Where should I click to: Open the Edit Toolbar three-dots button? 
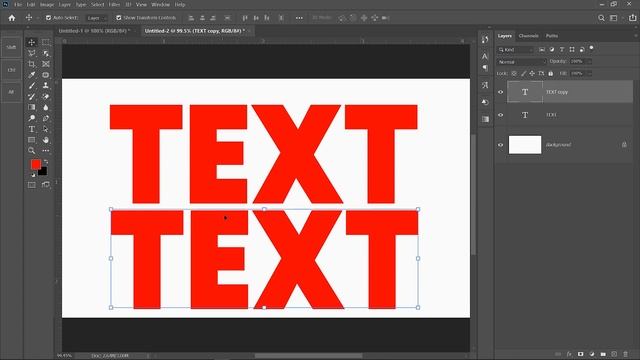pyautogui.click(x=46, y=151)
